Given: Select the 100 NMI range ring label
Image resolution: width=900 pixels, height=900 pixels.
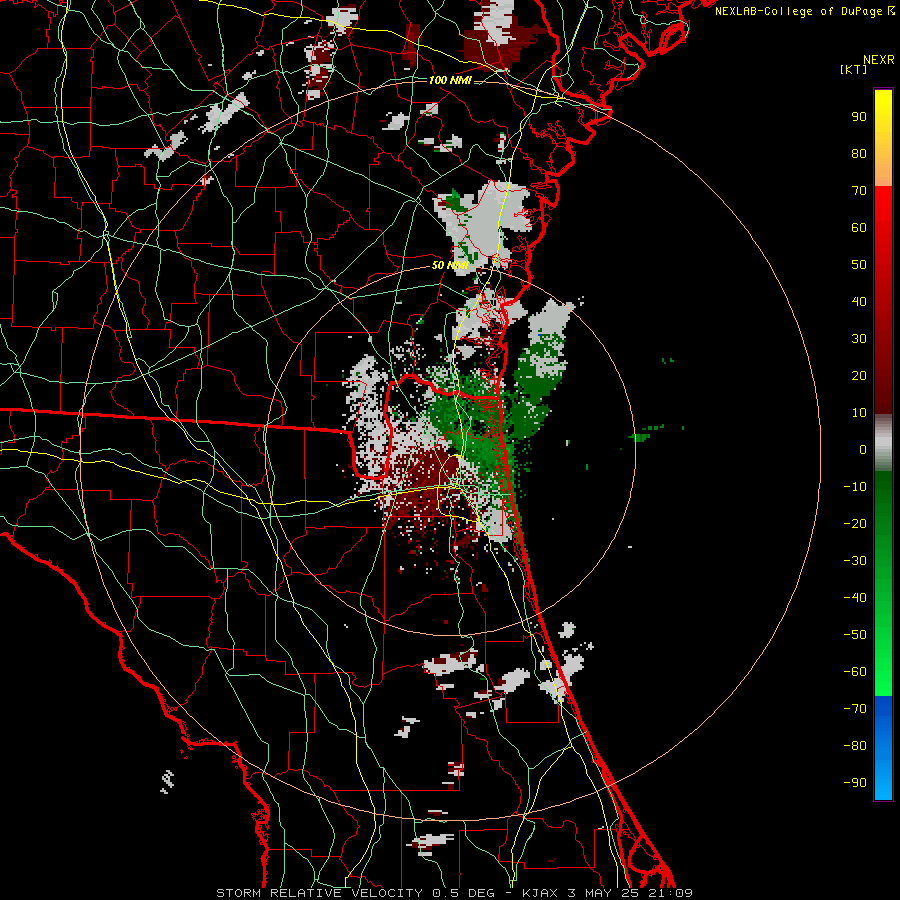Looking at the screenshot, I should [450, 80].
